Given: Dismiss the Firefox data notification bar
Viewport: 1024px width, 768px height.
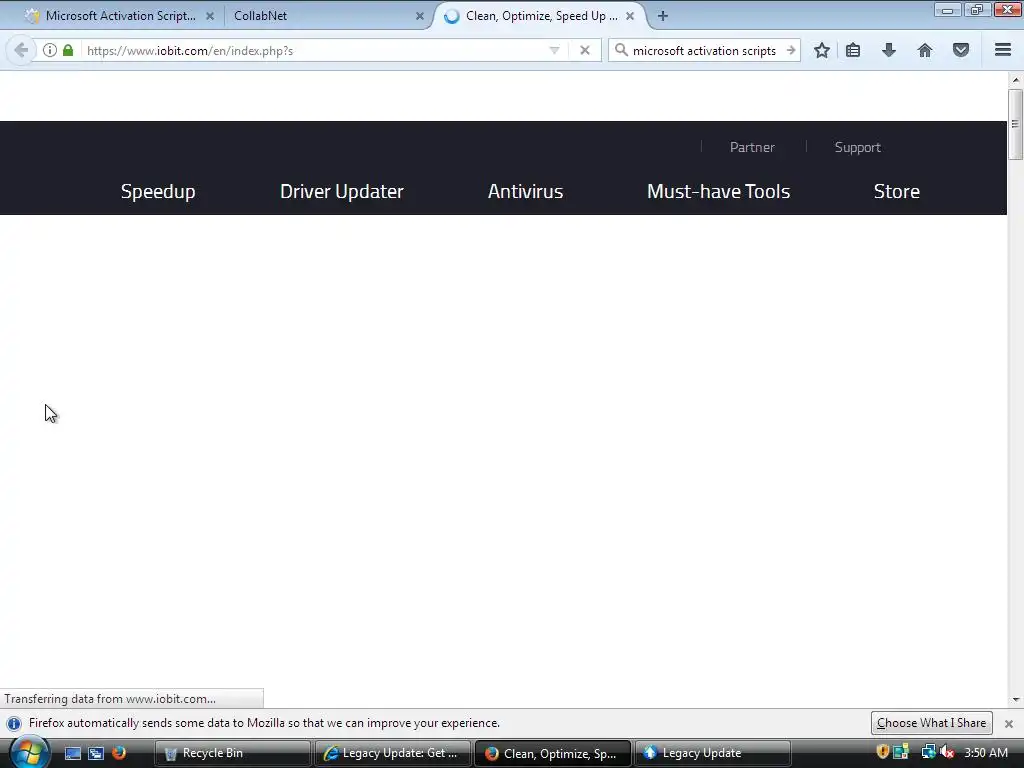Looking at the screenshot, I should pos(1009,724).
